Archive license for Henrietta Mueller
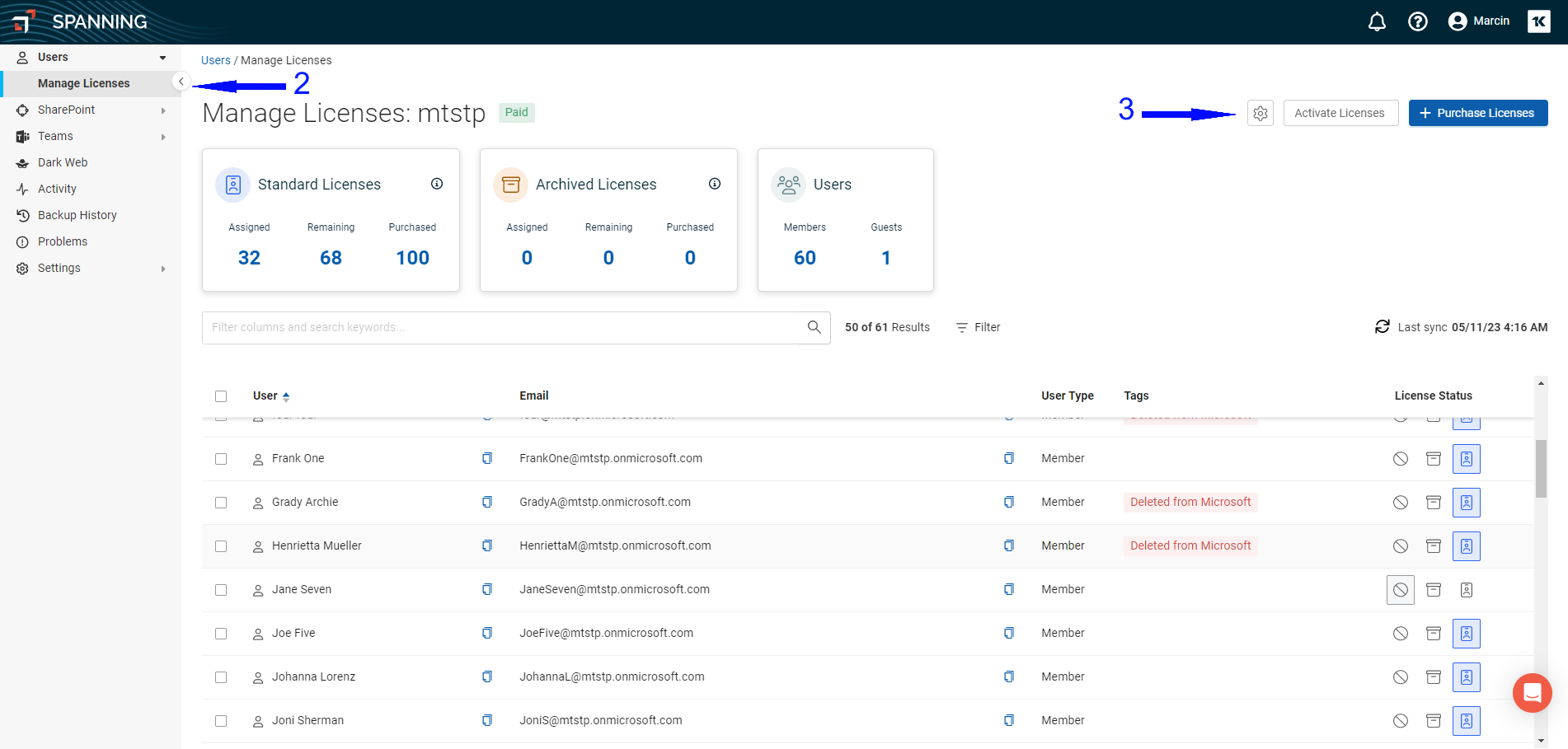The image size is (1568, 749). (x=1434, y=546)
